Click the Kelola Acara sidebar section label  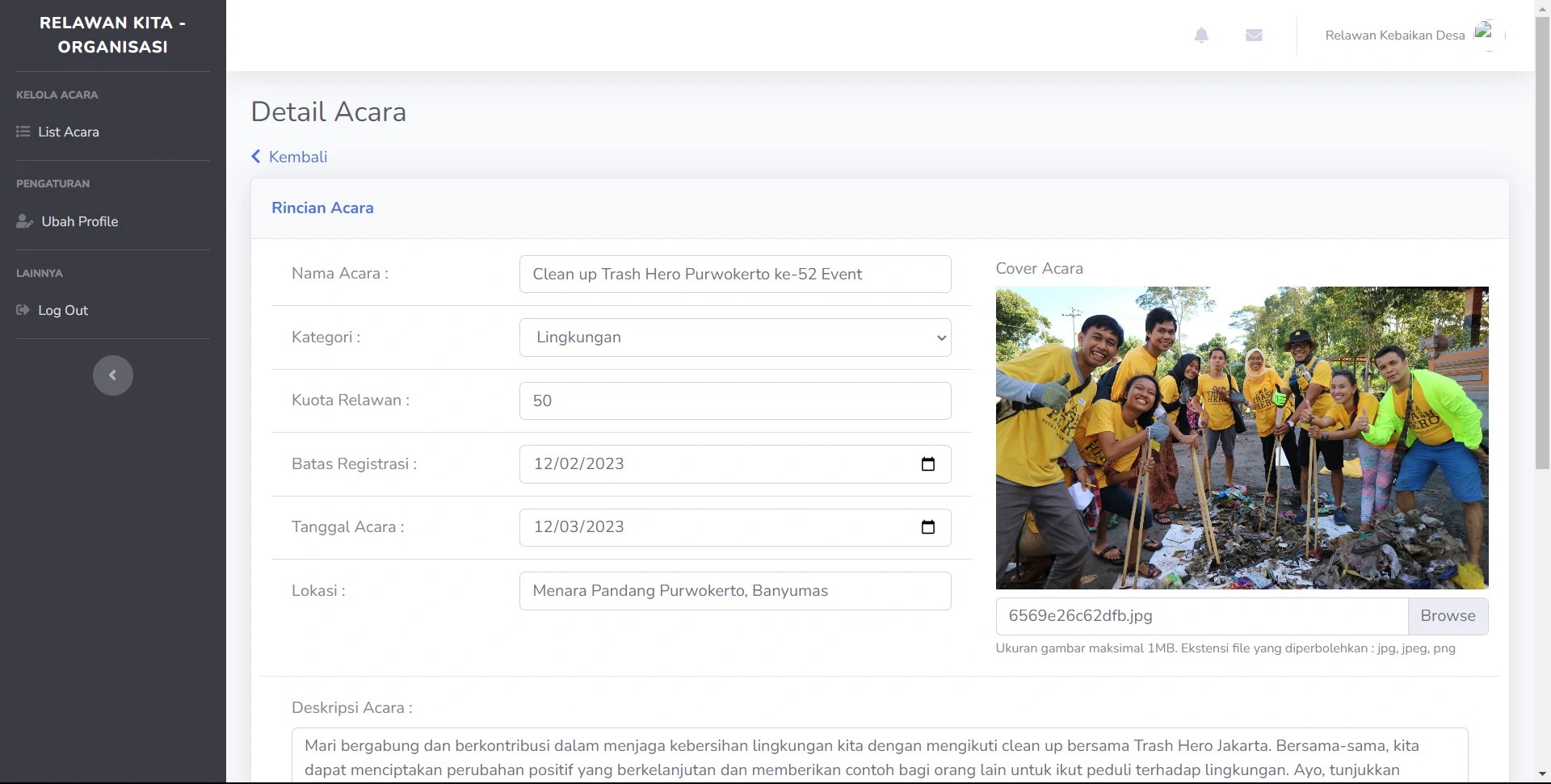57,94
